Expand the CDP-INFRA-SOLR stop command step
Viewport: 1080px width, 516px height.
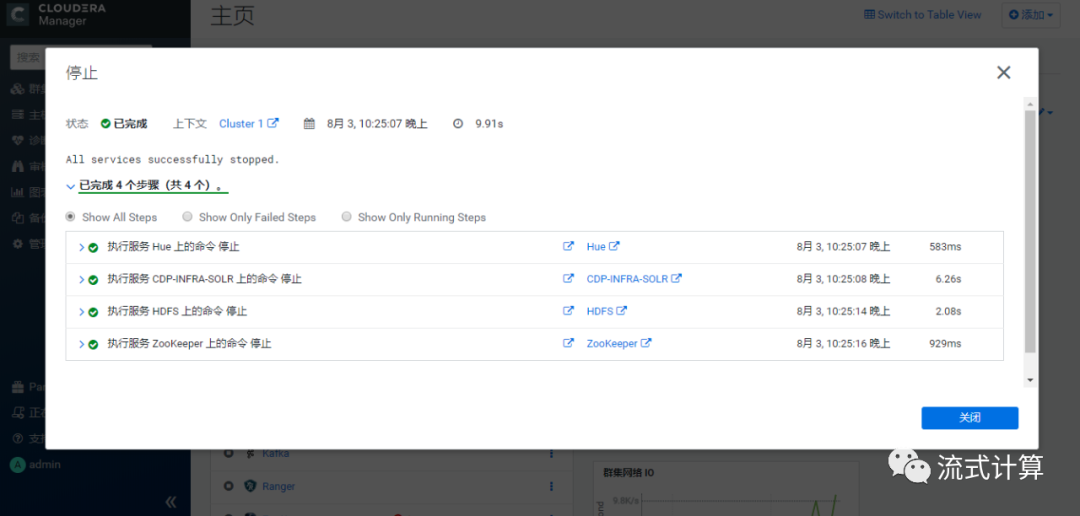pos(81,279)
